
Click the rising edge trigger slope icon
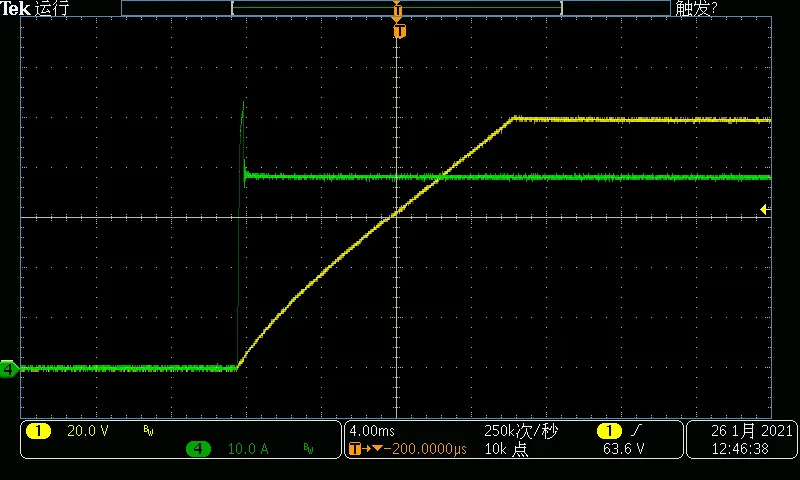click(x=635, y=431)
